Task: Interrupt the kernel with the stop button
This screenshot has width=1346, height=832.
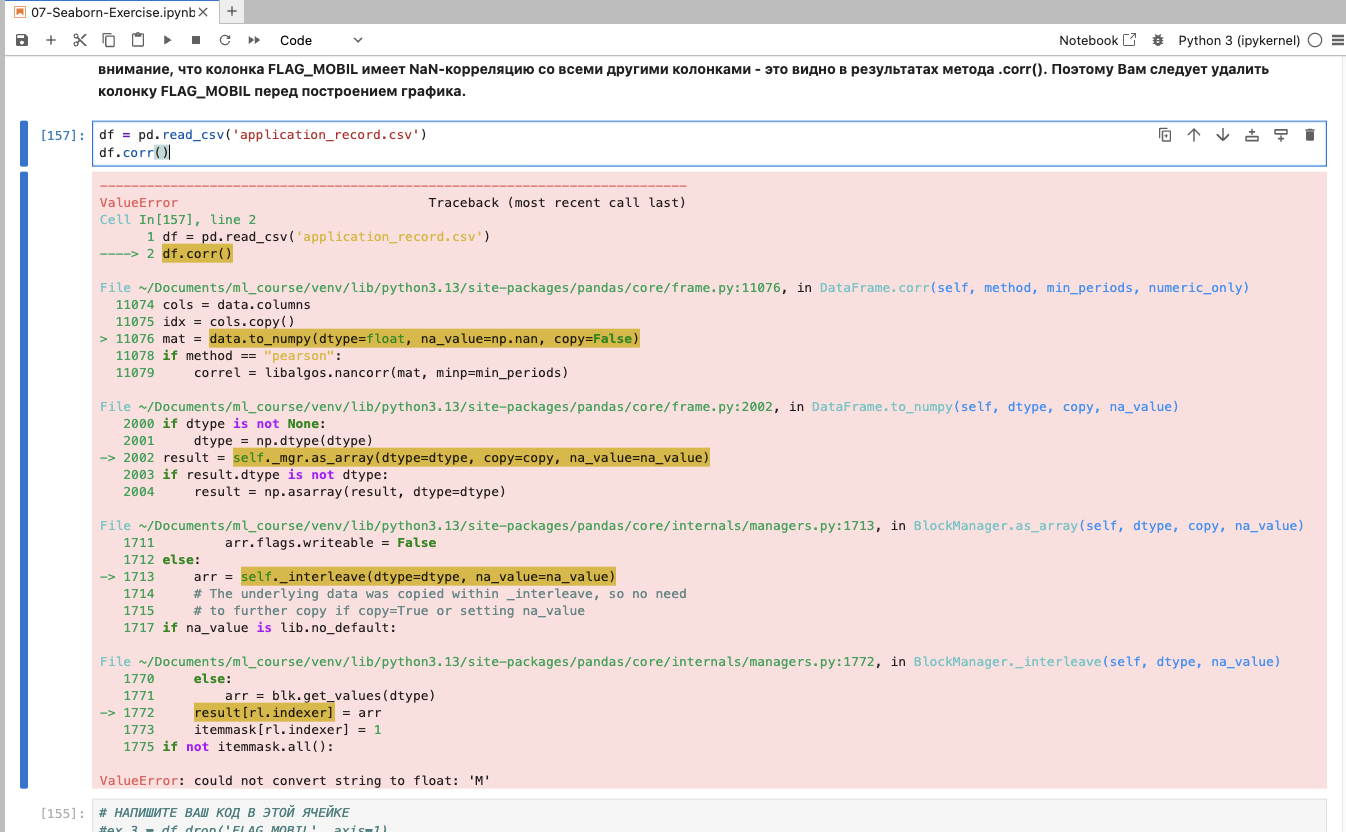Action: coord(196,40)
